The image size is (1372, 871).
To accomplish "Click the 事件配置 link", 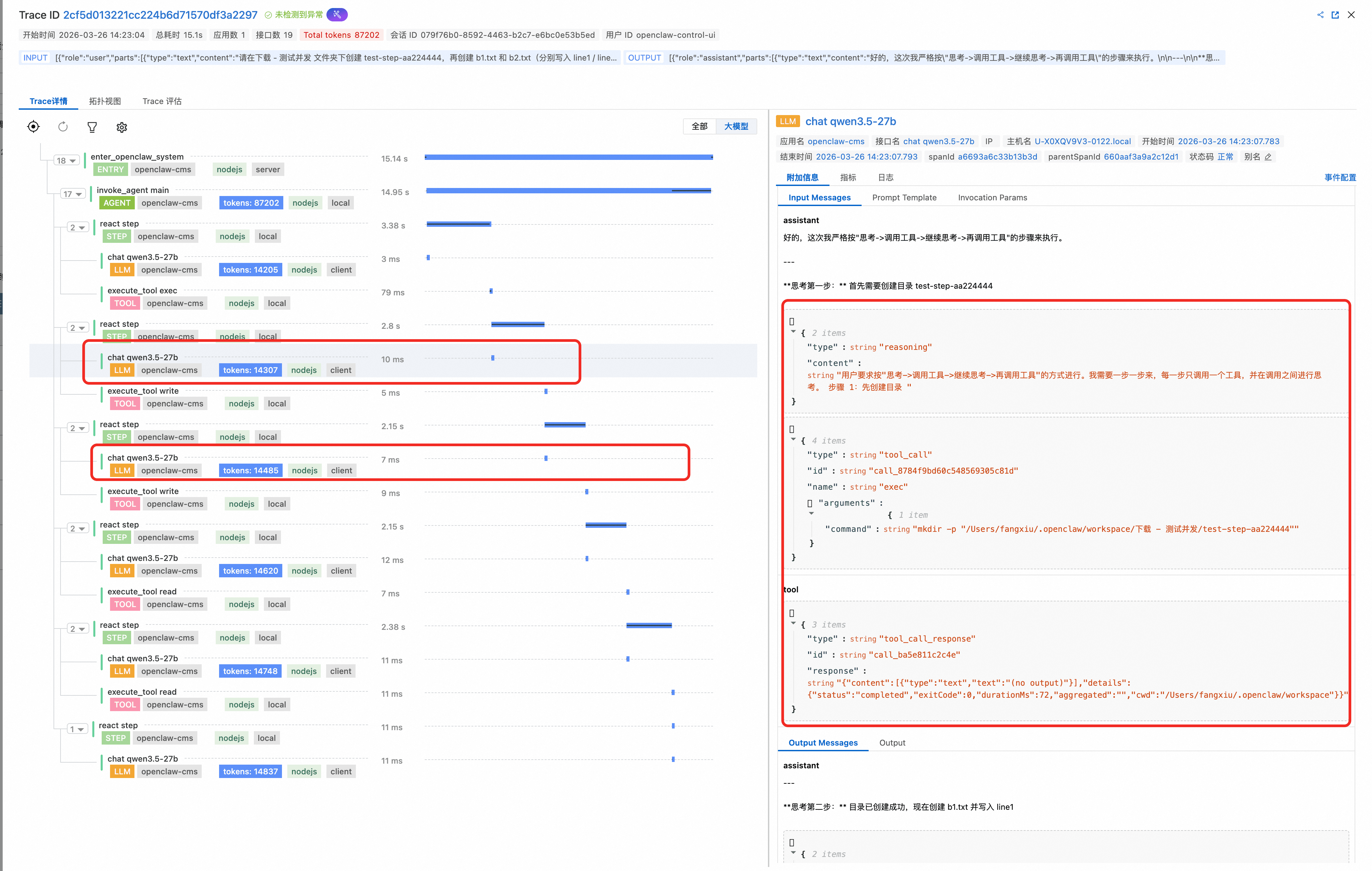I will [x=1340, y=178].
